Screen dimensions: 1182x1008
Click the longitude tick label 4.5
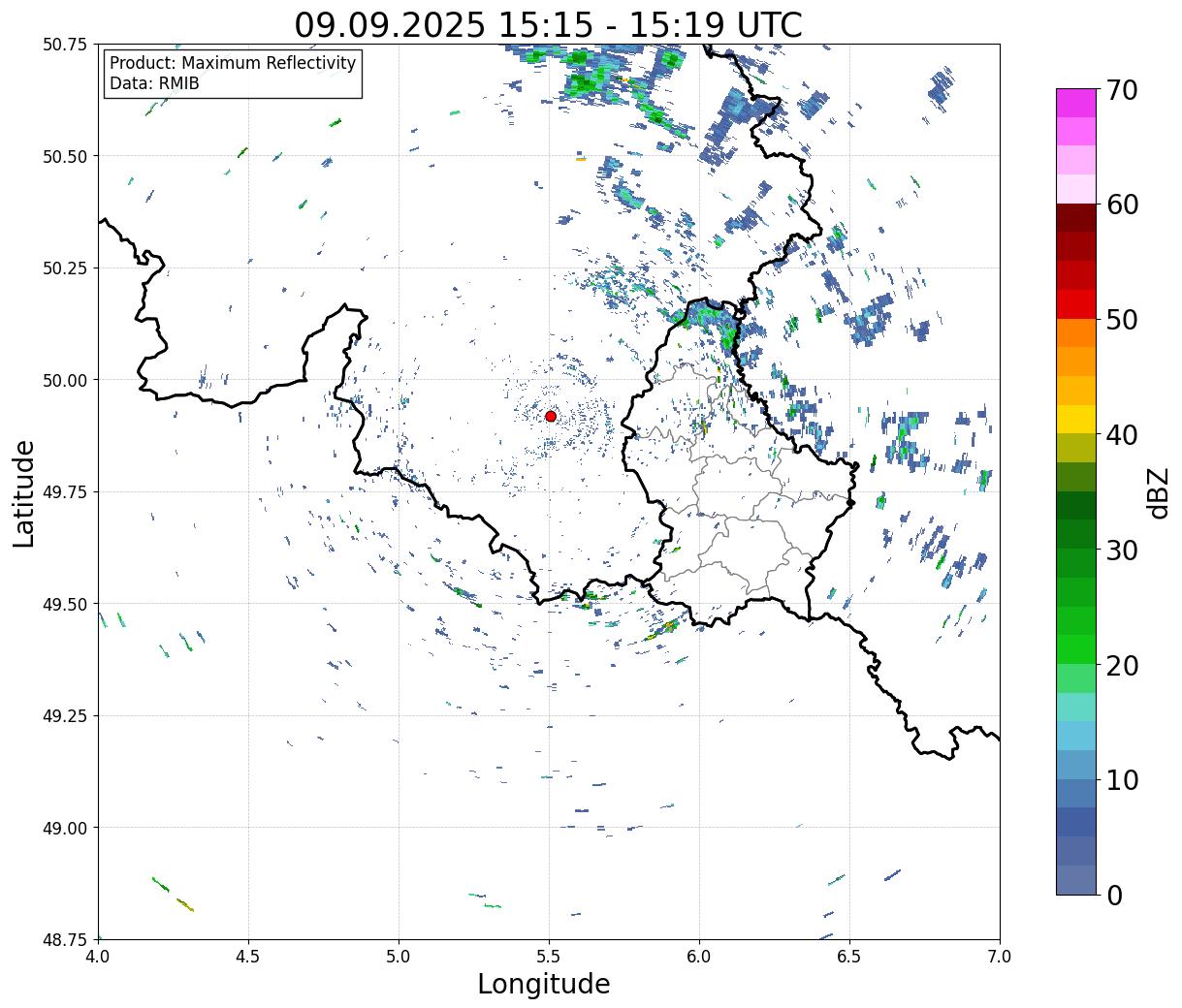[x=248, y=956]
